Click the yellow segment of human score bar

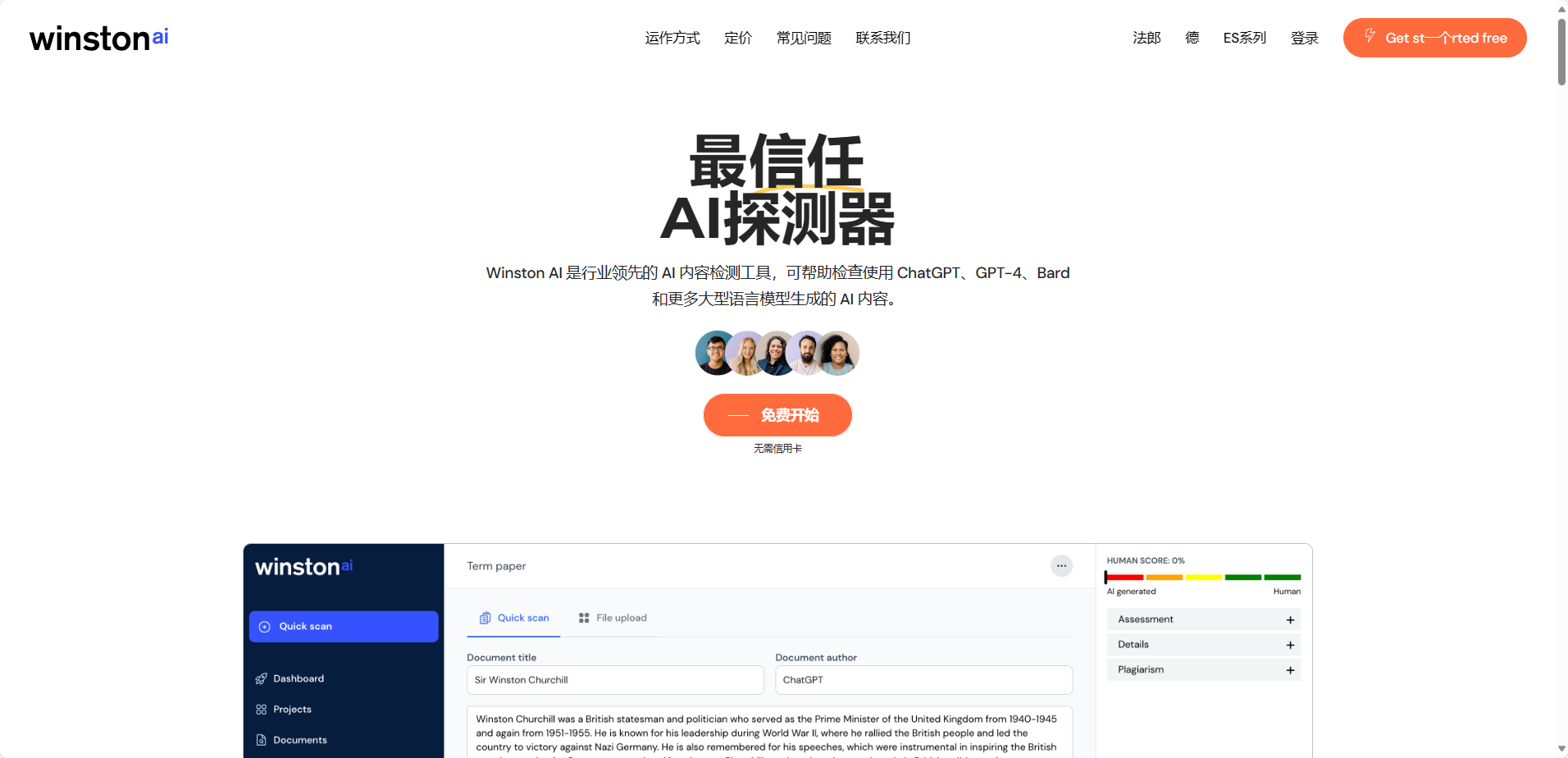pos(1204,578)
